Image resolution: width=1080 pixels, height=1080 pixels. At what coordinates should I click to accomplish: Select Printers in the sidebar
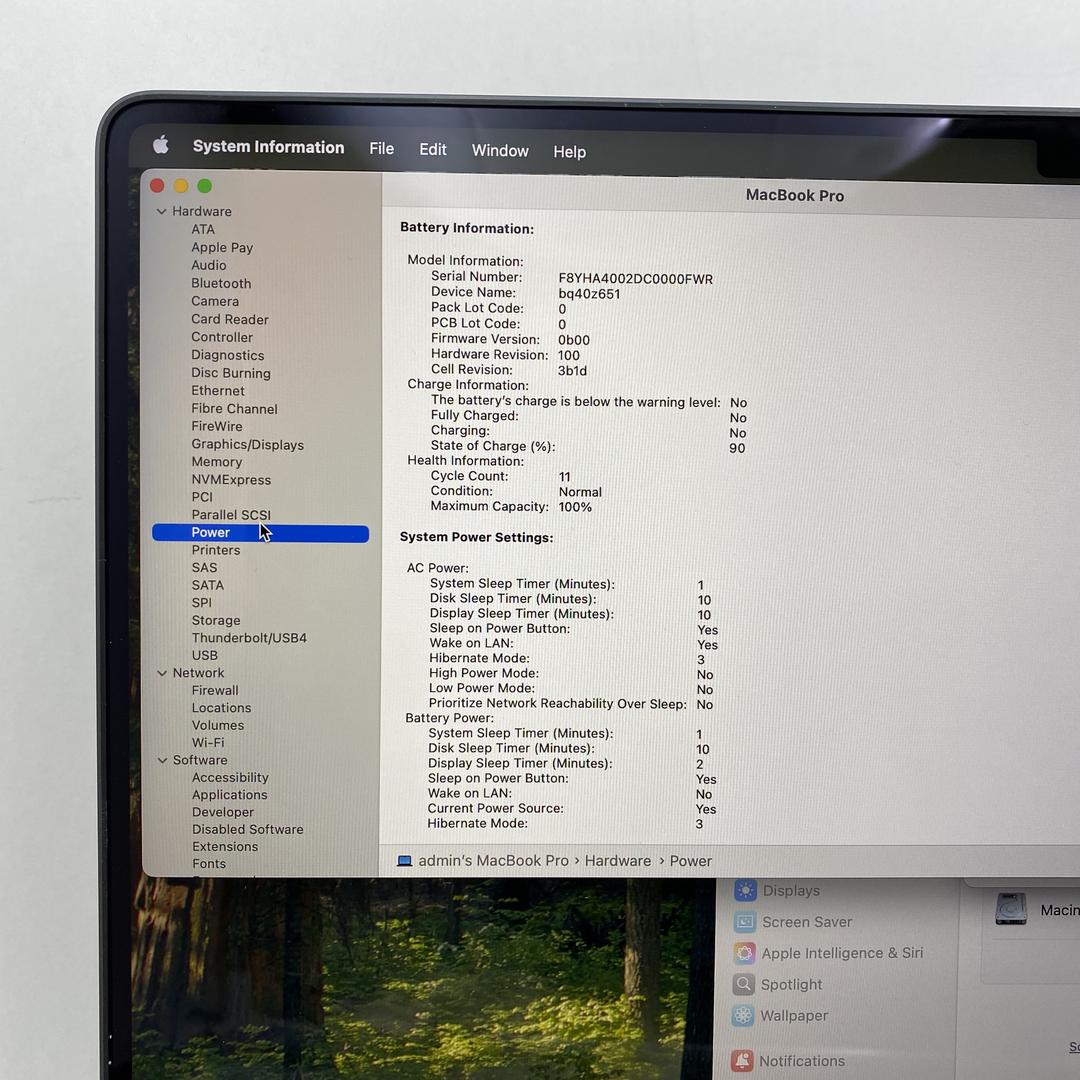(216, 550)
